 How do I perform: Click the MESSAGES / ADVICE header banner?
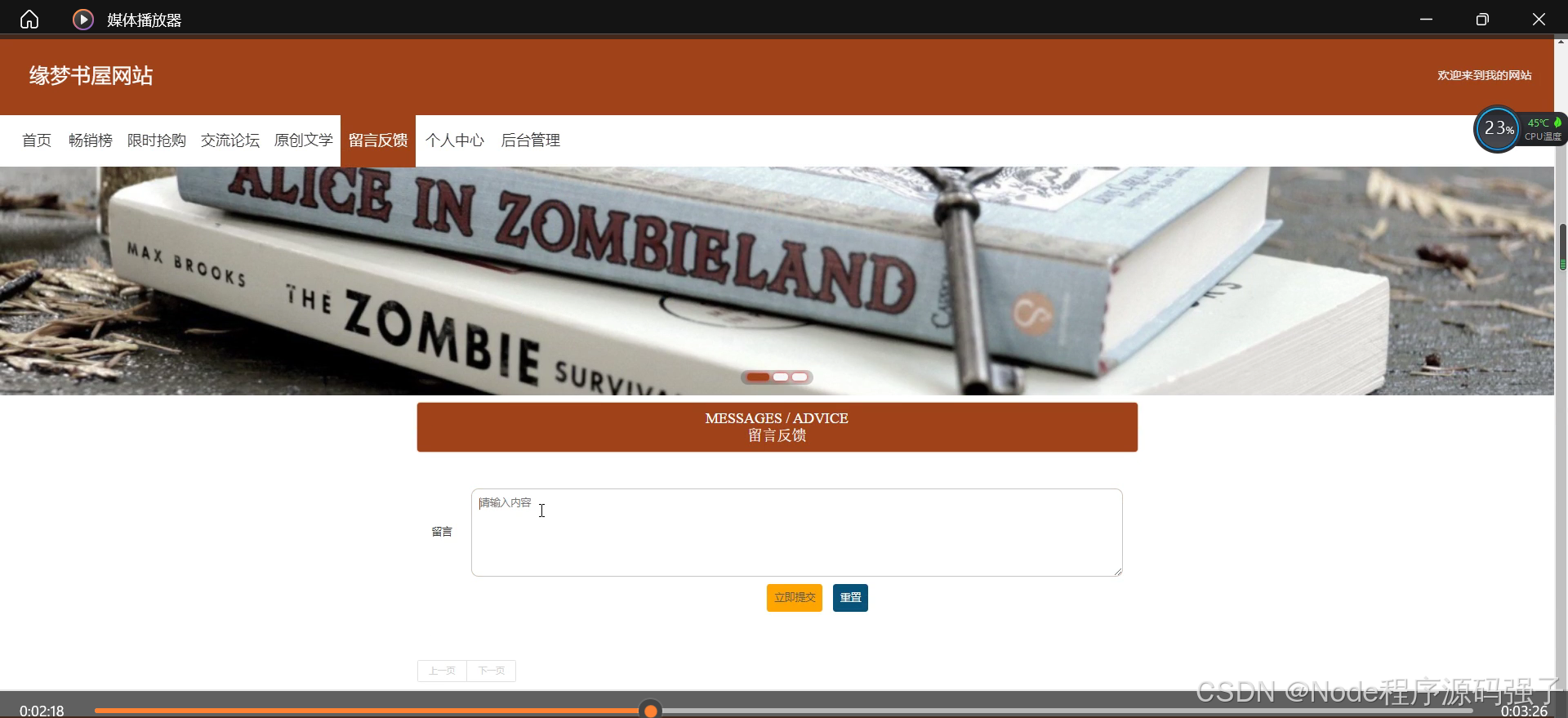click(777, 427)
